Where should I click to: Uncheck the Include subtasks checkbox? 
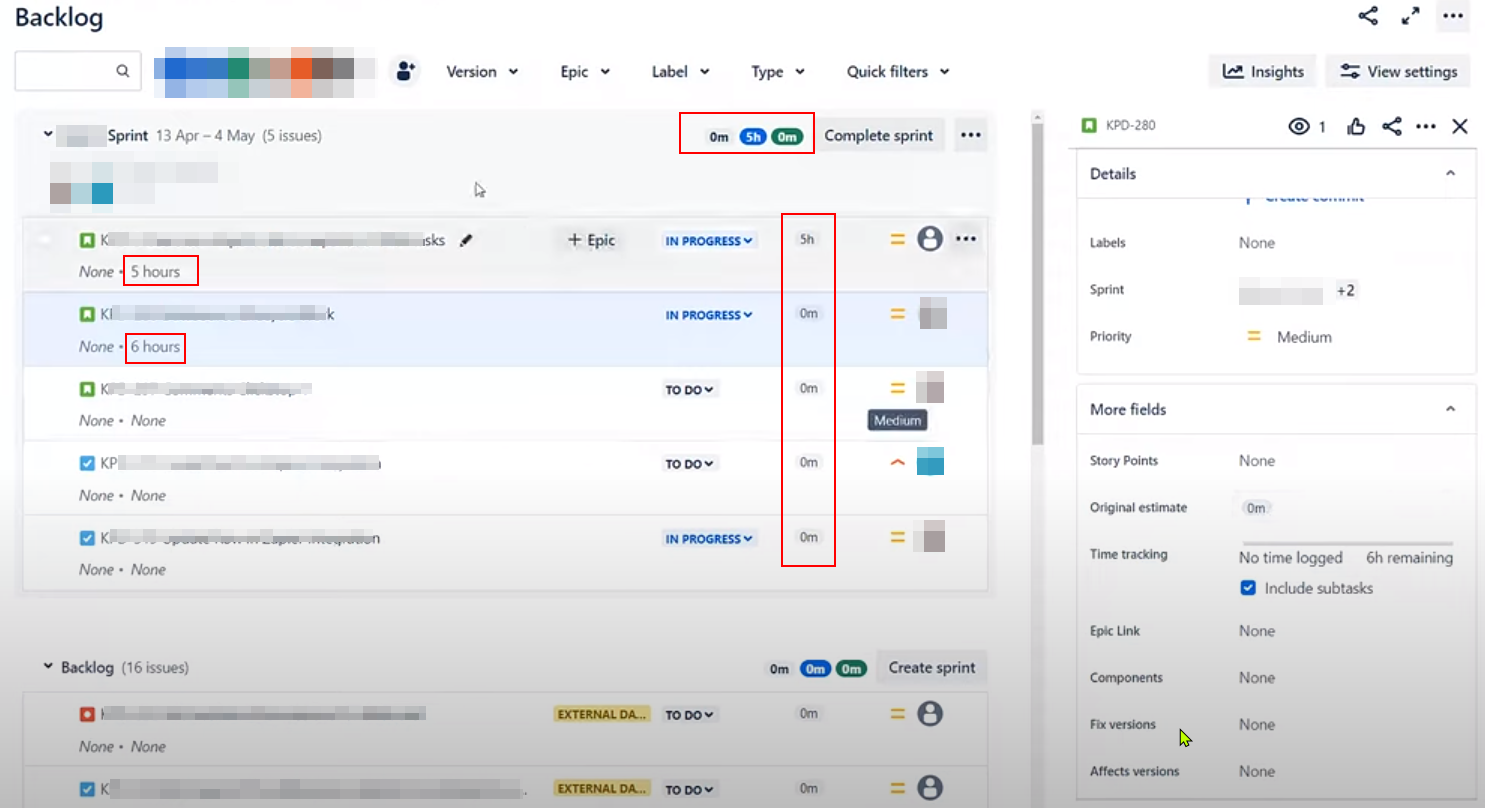click(1248, 588)
